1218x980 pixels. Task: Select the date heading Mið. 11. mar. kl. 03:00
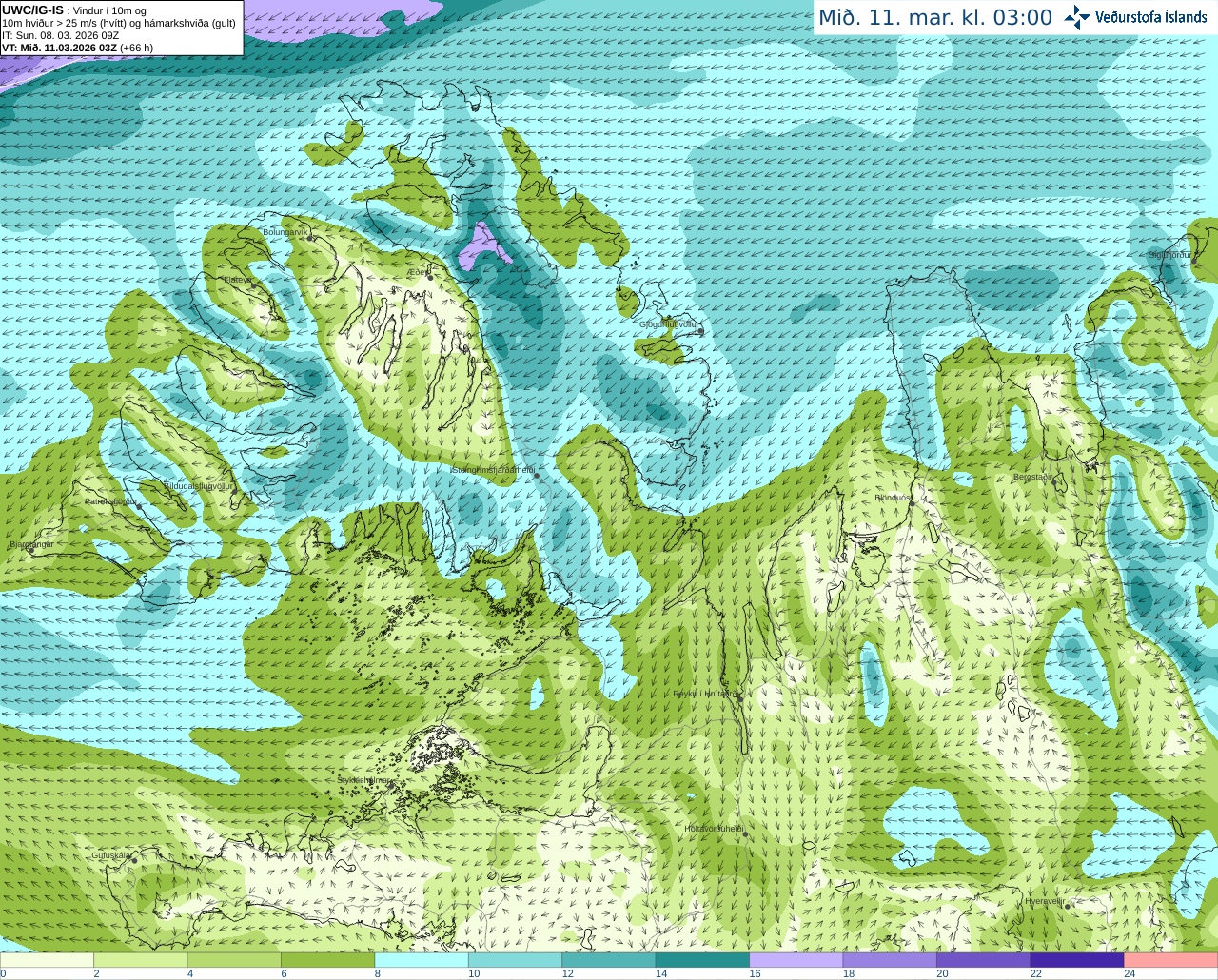pos(935,17)
